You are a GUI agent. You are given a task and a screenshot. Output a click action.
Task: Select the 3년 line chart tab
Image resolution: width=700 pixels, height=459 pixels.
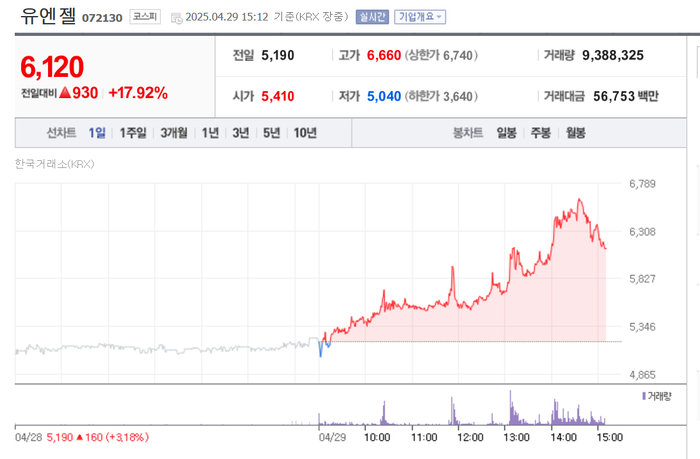click(x=241, y=133)
